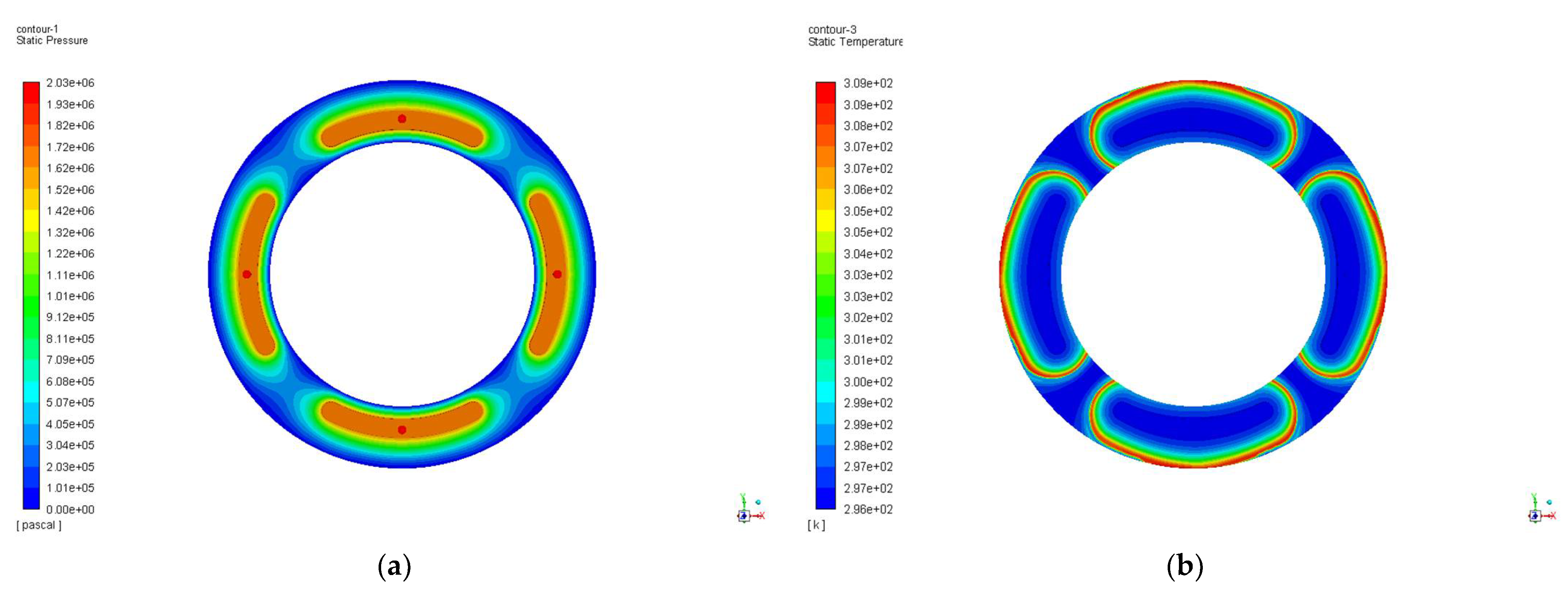
Task: Click the [pascal] unit label
Action: click(39, 525)
